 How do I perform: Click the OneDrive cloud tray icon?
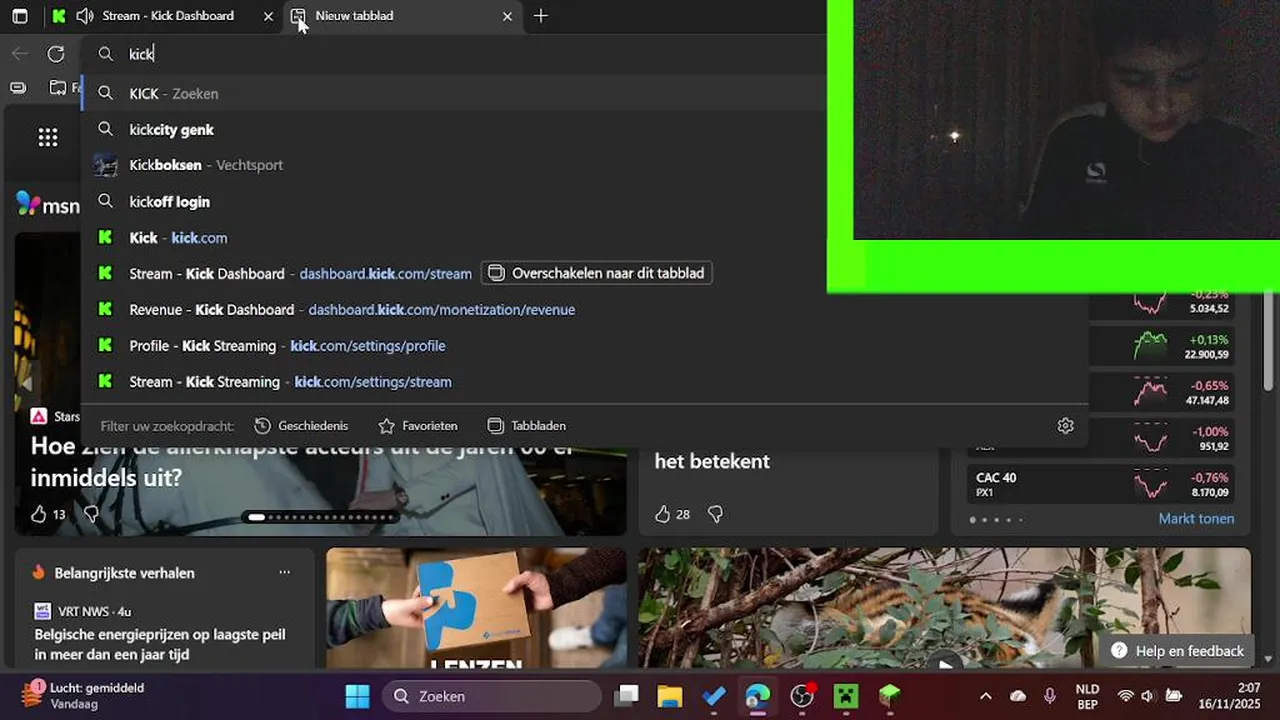[x=1018, y=696]
